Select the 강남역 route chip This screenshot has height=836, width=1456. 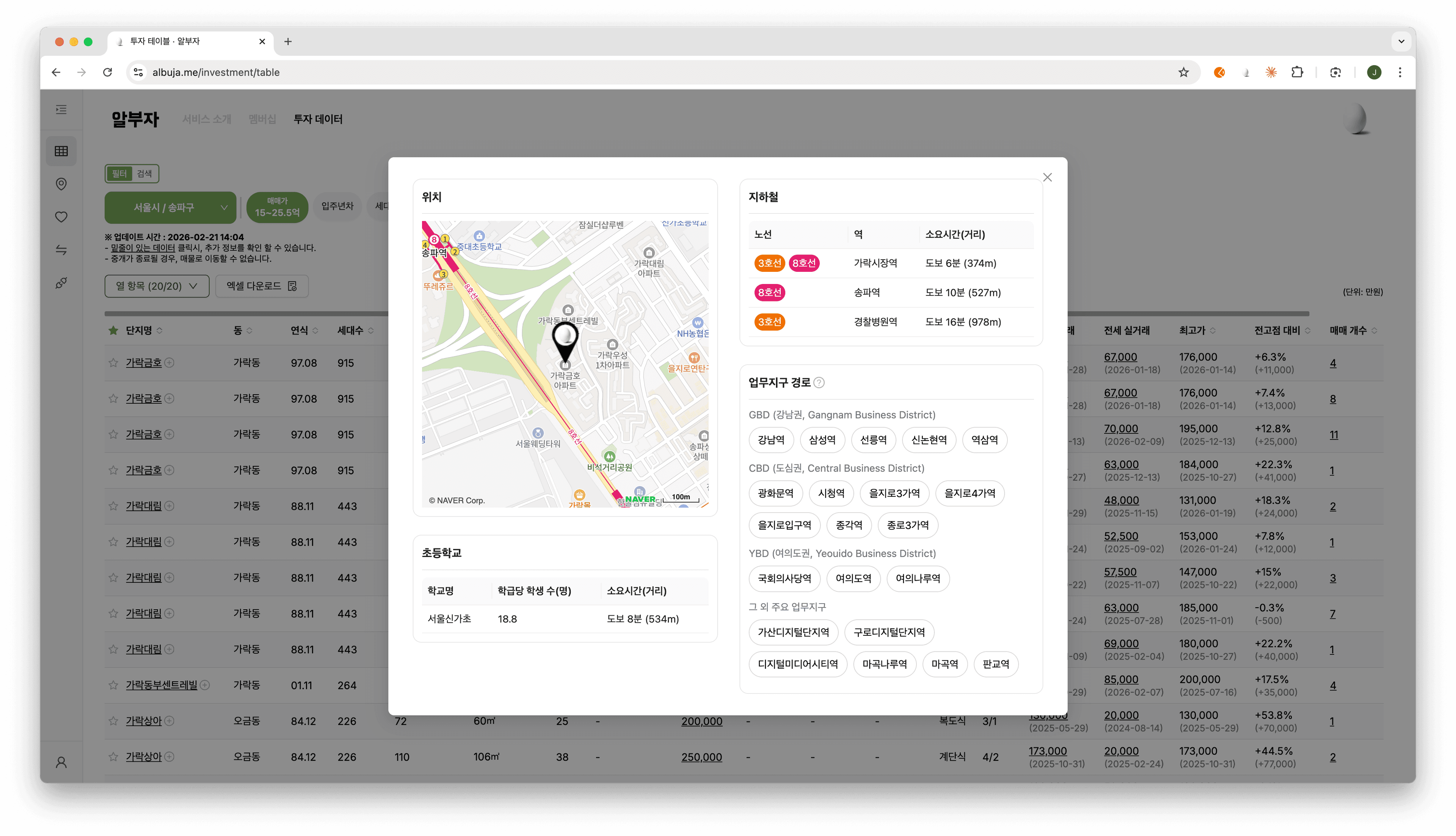tap(771, 440)
